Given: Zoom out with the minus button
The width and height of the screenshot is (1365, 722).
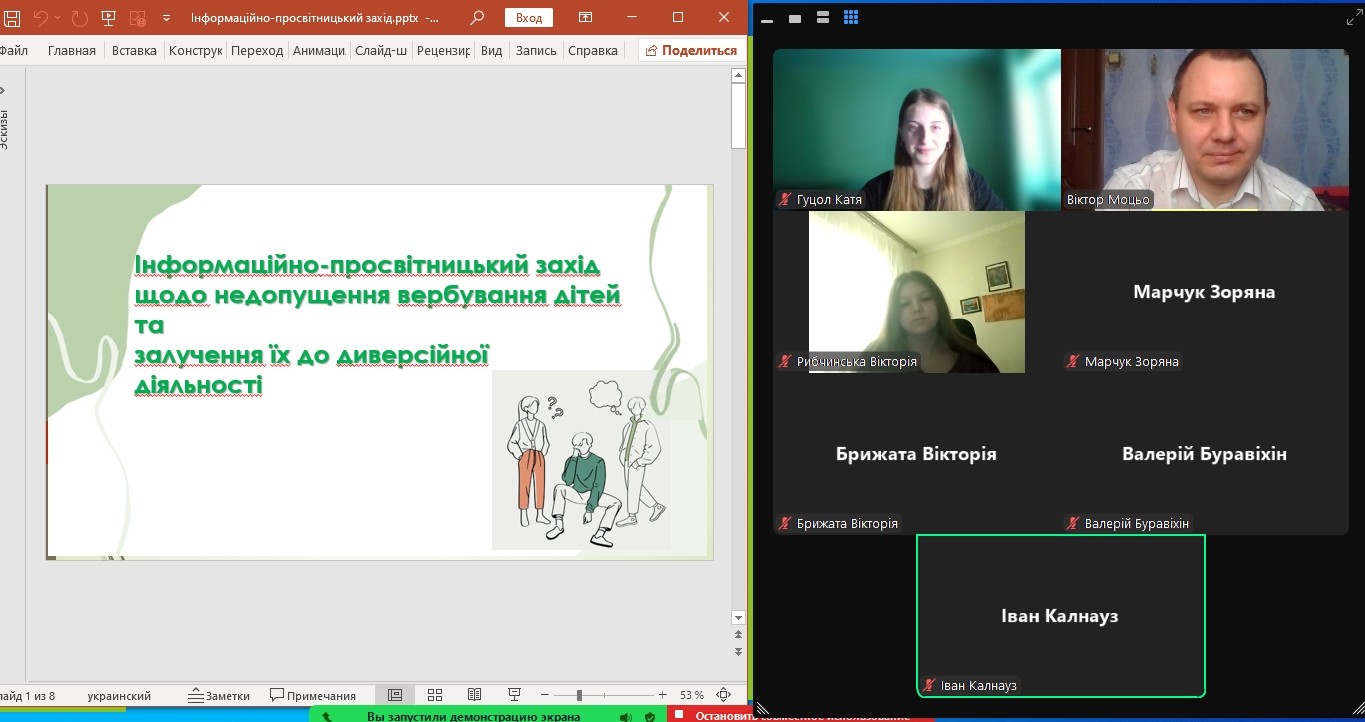Looking at the screenshot, I should click(x=545, y=695).
